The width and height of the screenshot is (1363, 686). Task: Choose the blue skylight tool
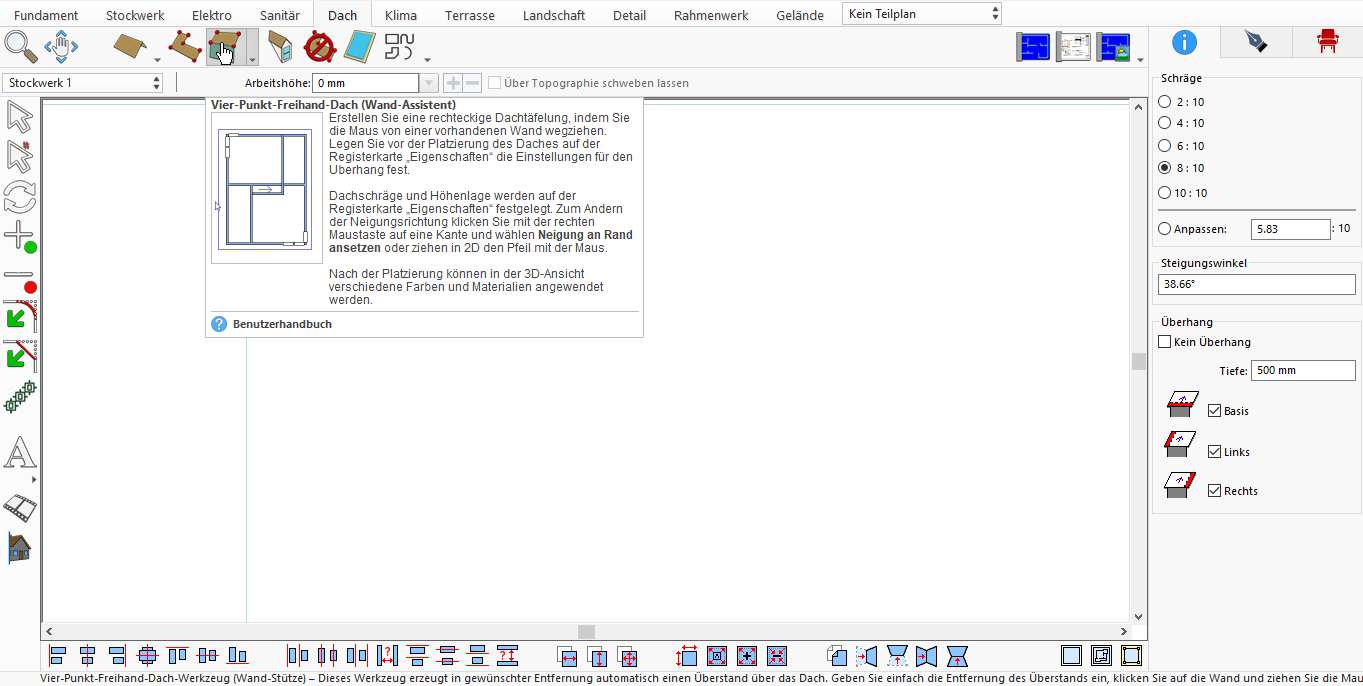(359, 46)
